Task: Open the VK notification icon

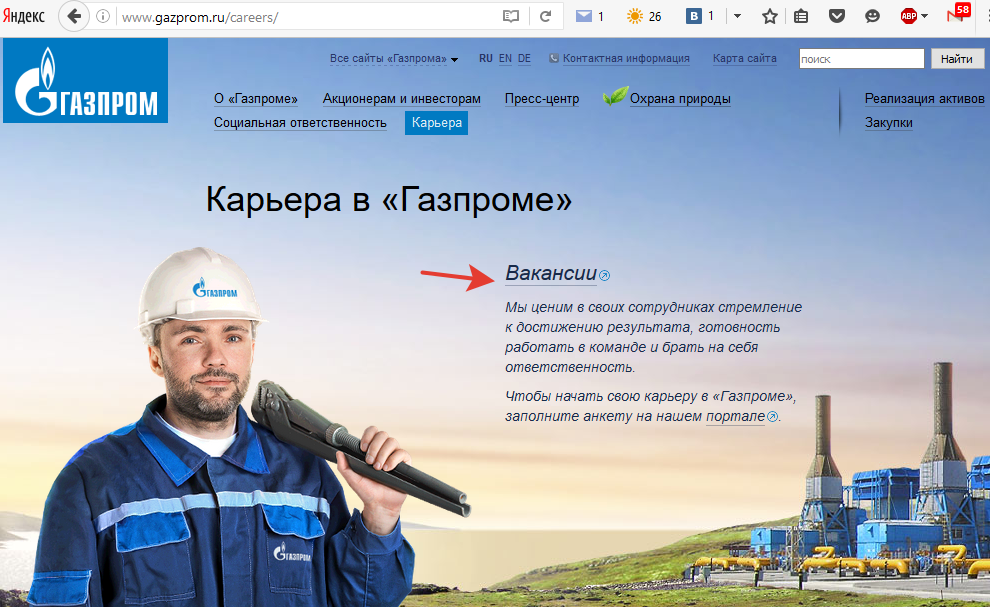Action: [694, 16]
